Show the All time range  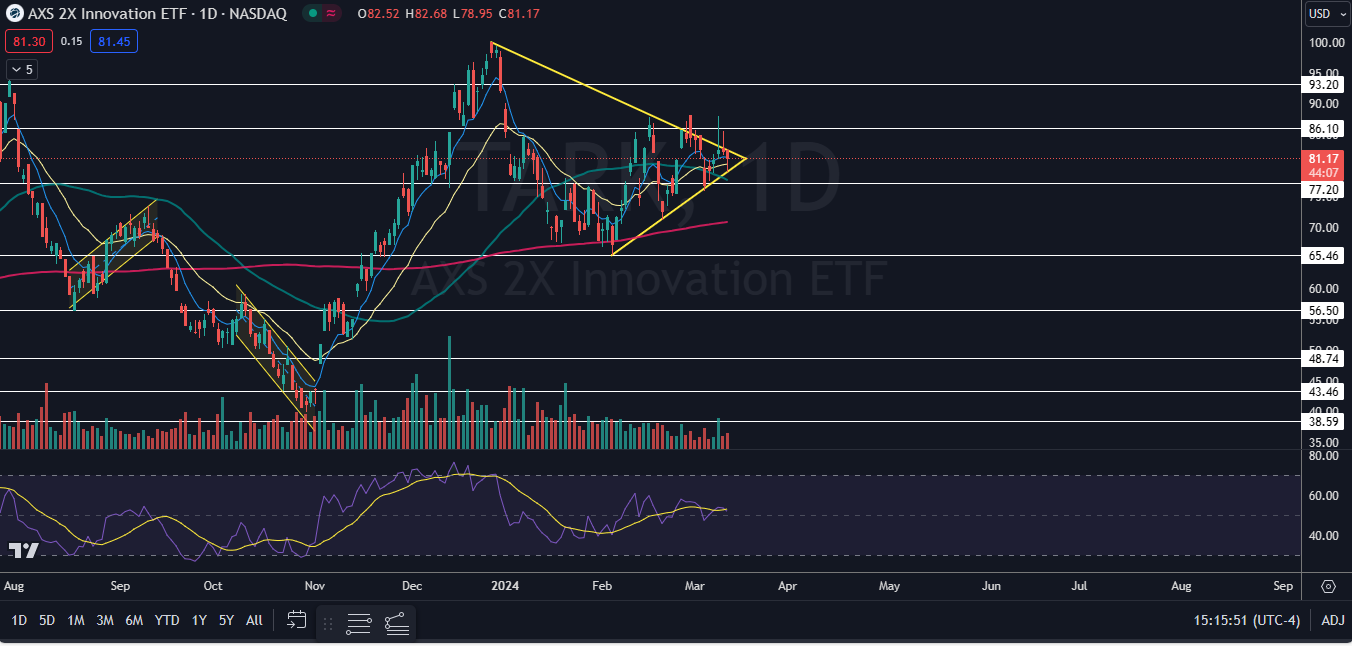tap(254, 621)
